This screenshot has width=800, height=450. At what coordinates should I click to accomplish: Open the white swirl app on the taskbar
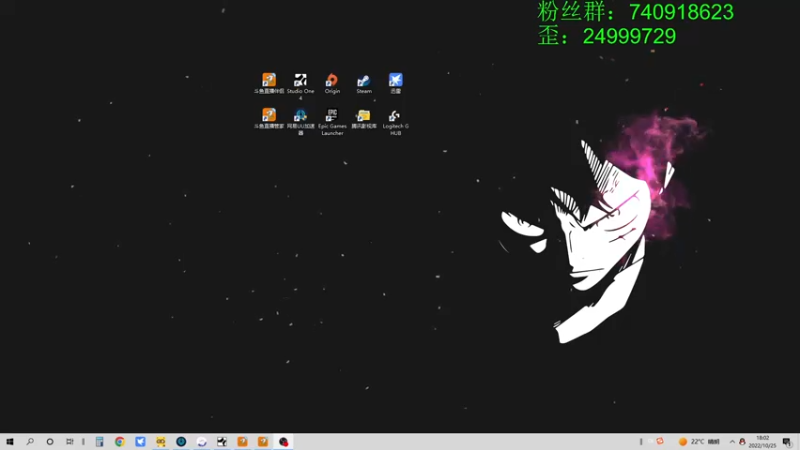(202, 442)
